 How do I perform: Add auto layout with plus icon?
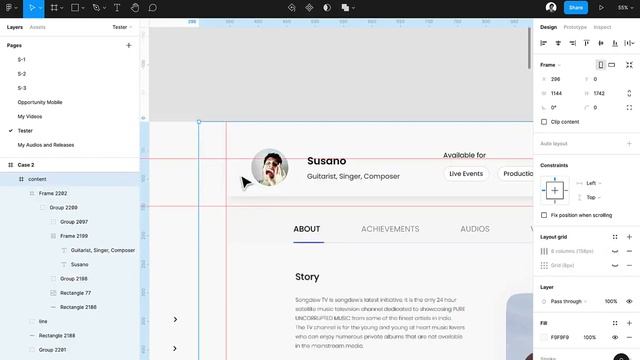(x=629, y=144)
